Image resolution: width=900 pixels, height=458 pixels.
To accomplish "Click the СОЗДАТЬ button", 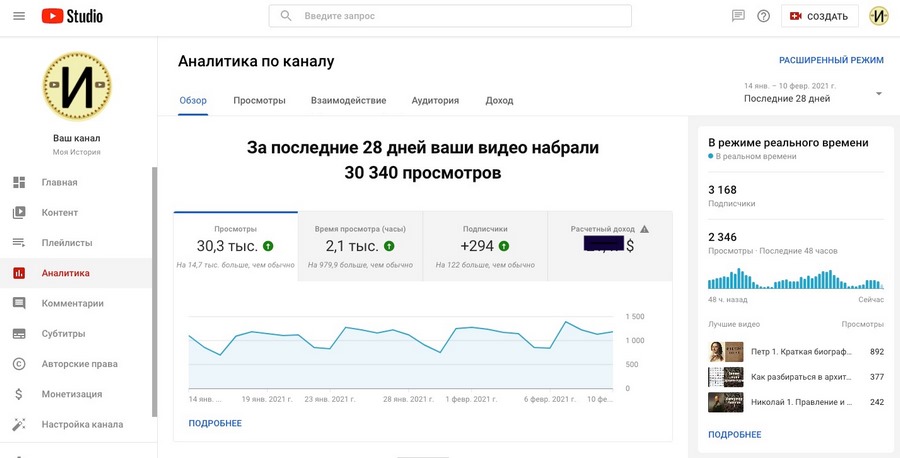I will [x=819, y=16].
